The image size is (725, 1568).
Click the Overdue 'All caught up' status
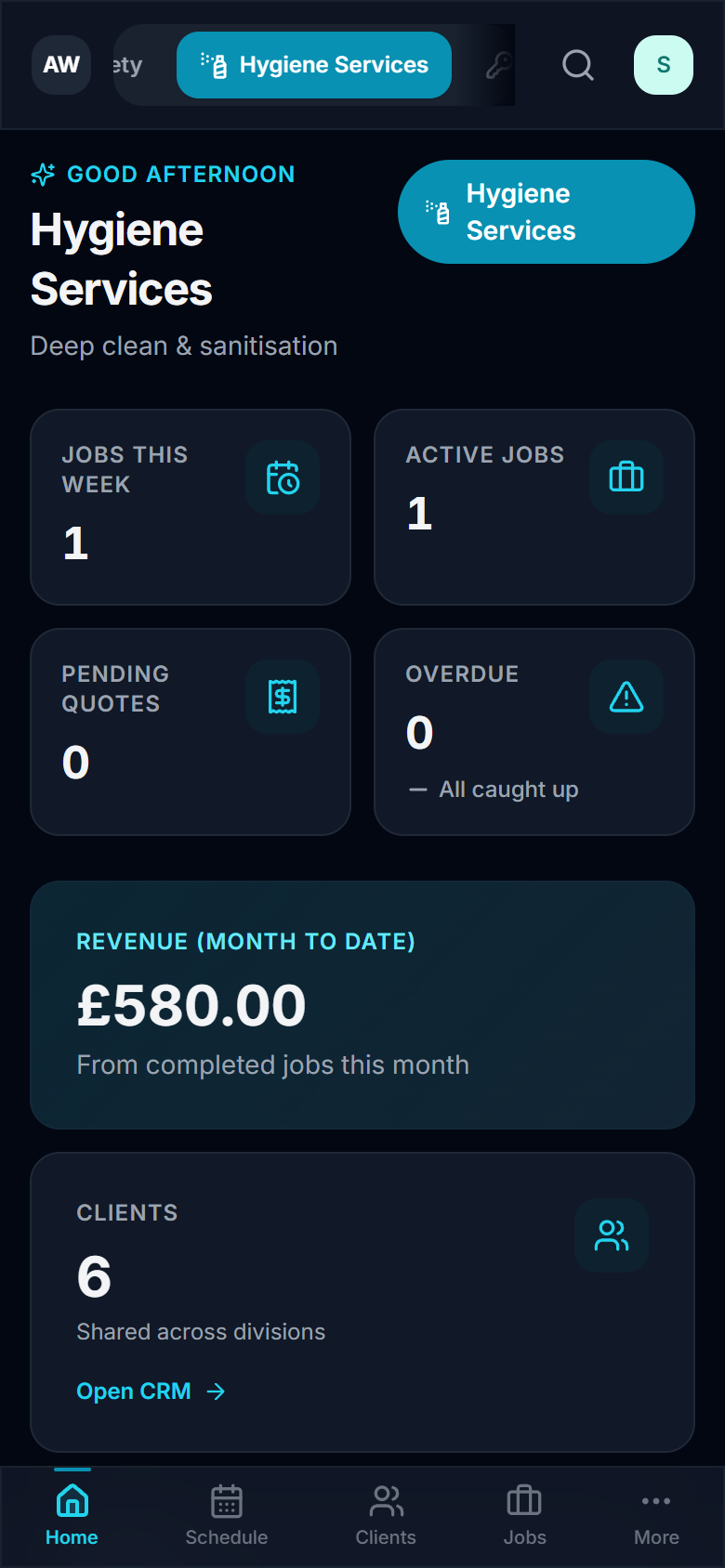click(x=507, y=790)
